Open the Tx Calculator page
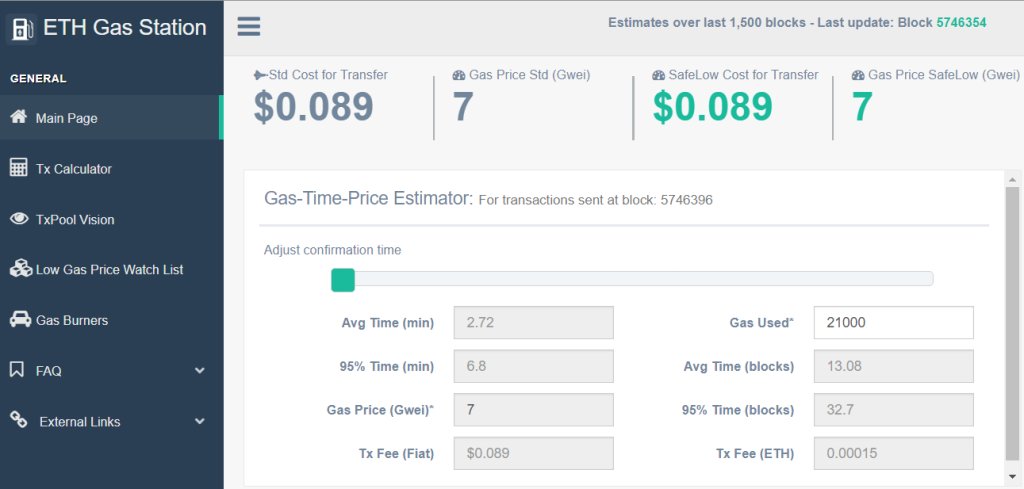1024x489 pixels. (74, 169)
